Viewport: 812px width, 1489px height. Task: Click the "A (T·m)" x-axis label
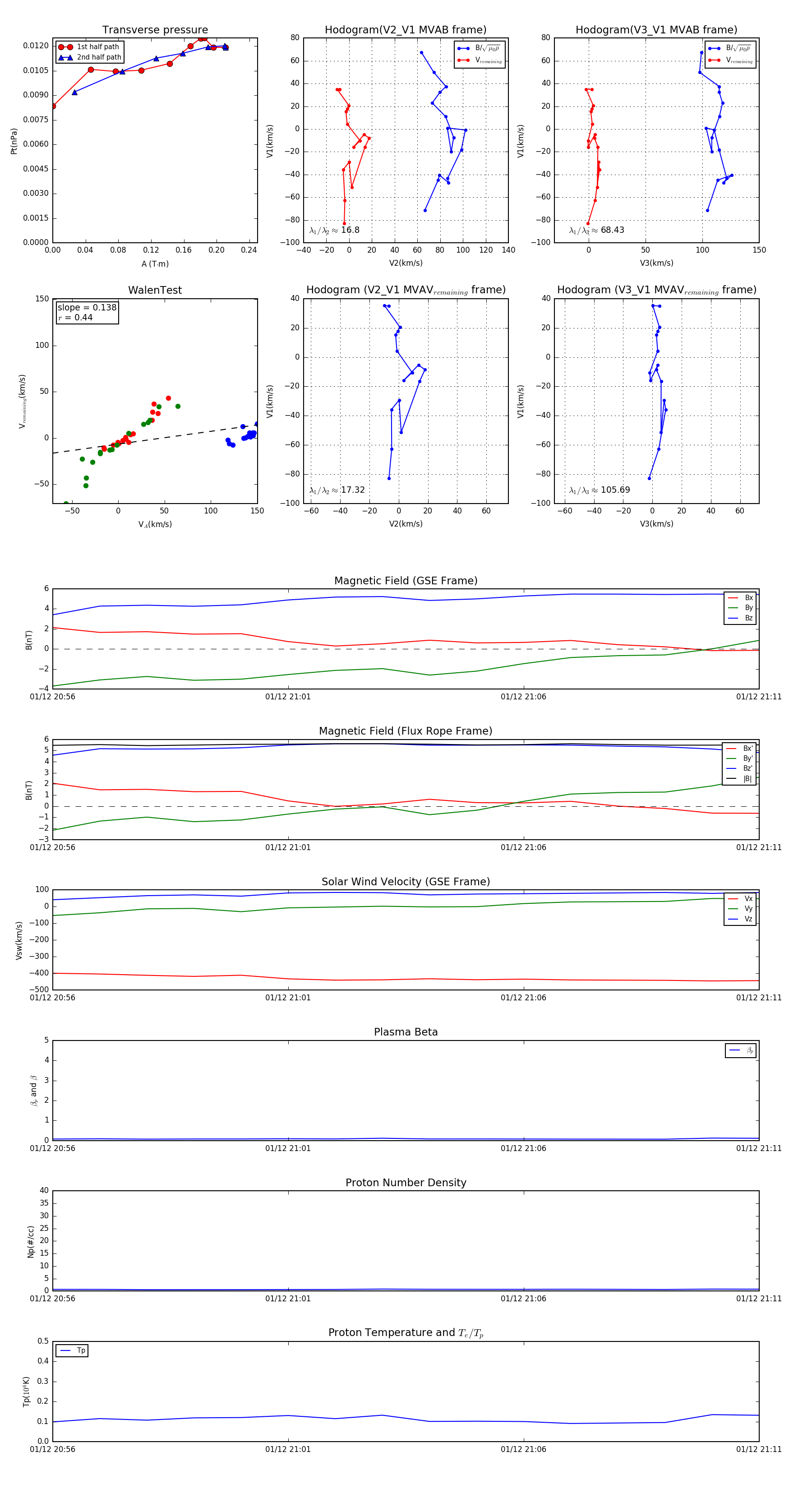pyautogui.click(x=155, y=264)
